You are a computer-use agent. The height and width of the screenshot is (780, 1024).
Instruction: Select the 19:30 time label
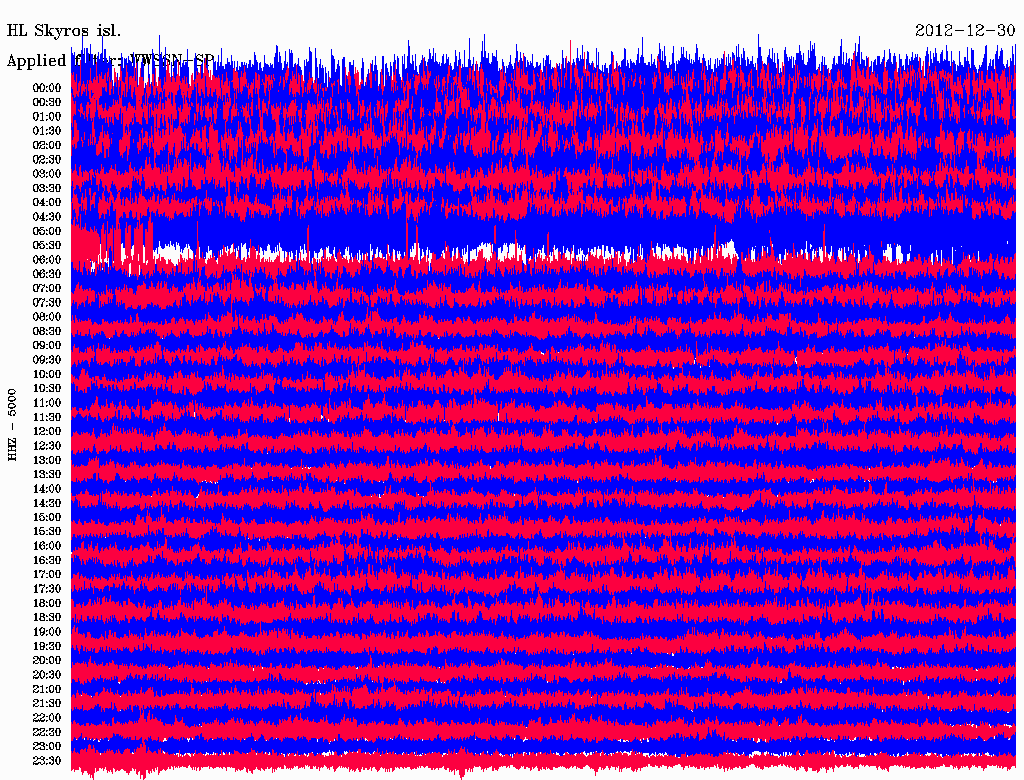tap(47, 646)
